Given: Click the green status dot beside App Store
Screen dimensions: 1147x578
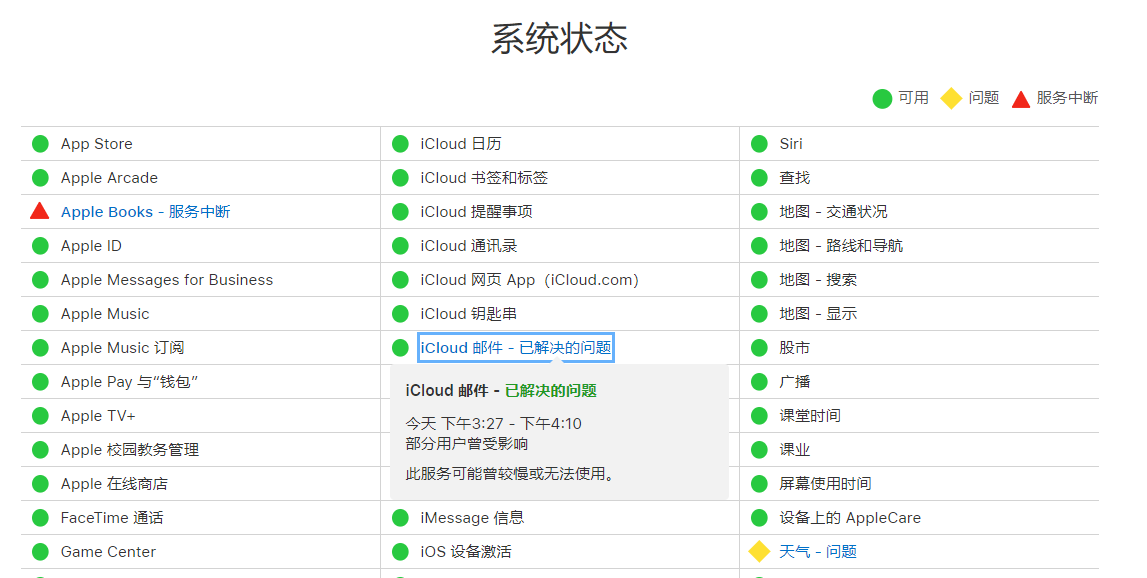Looking at the screenshot, I should [x=40, y=143].
